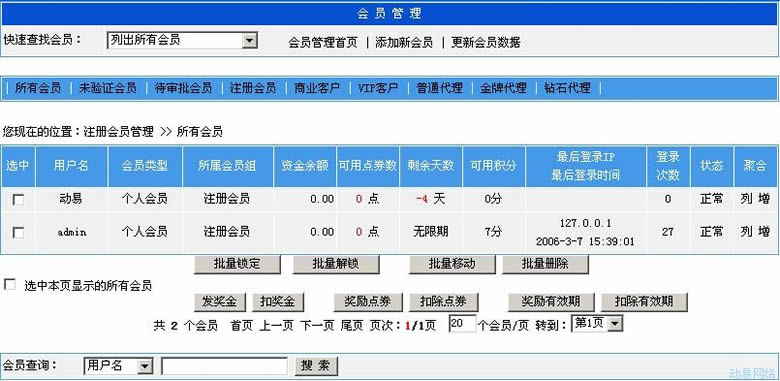Image resolution: width=780 pixels, height=381 pixels.
Task: Click the 7分 points cell
Action: point(493,232)
